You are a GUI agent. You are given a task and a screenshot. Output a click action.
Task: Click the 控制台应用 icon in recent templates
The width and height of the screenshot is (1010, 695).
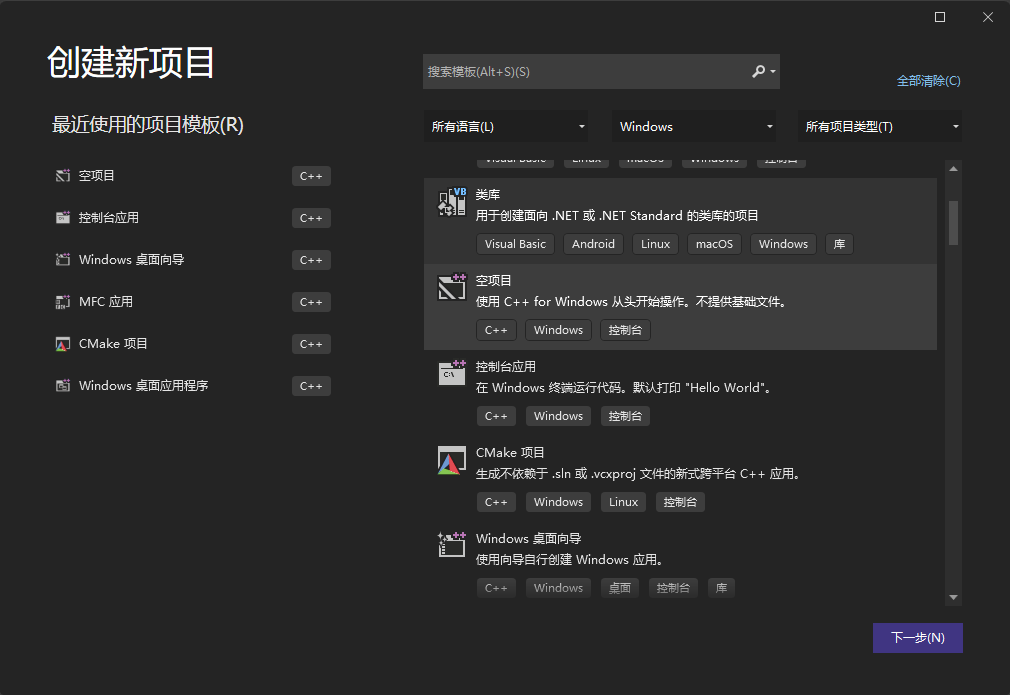pos(61,217)
